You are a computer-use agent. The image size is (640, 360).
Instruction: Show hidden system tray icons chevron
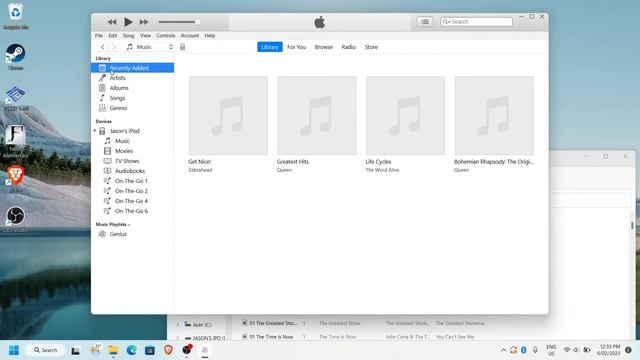pos(503,350)
